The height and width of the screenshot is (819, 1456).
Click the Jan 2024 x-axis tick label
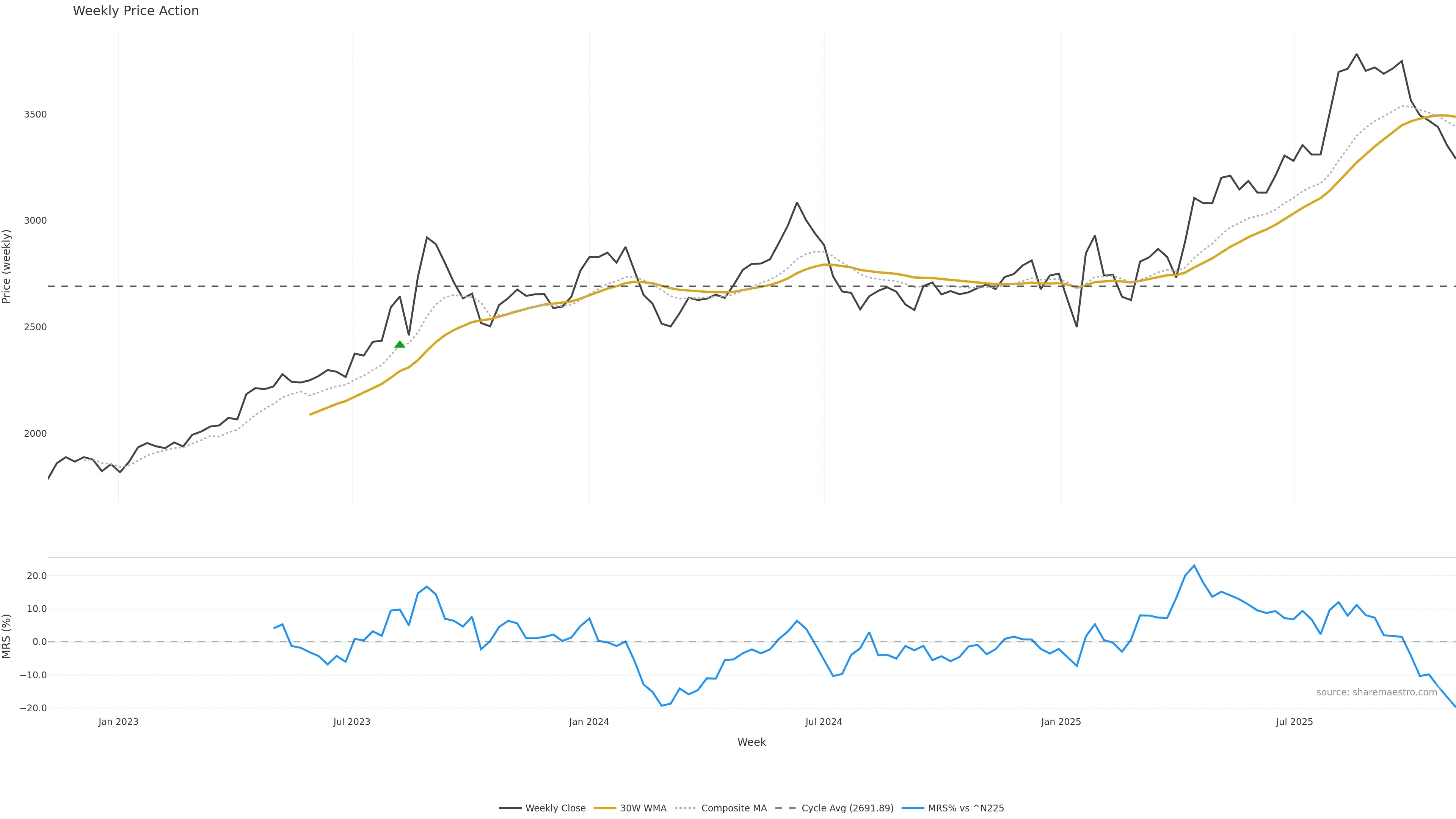(x=589, y=722)
